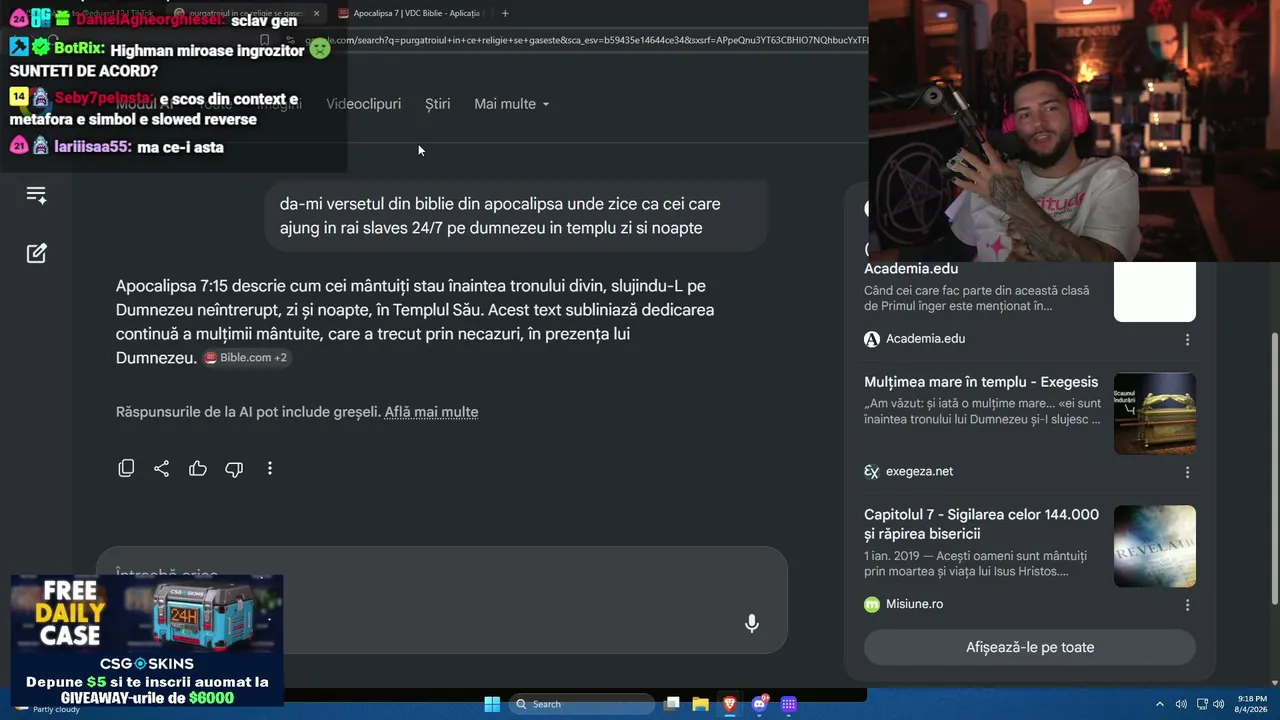1280x720 pixels.
Task: Open a new browser tab
Action: [505, 13]
